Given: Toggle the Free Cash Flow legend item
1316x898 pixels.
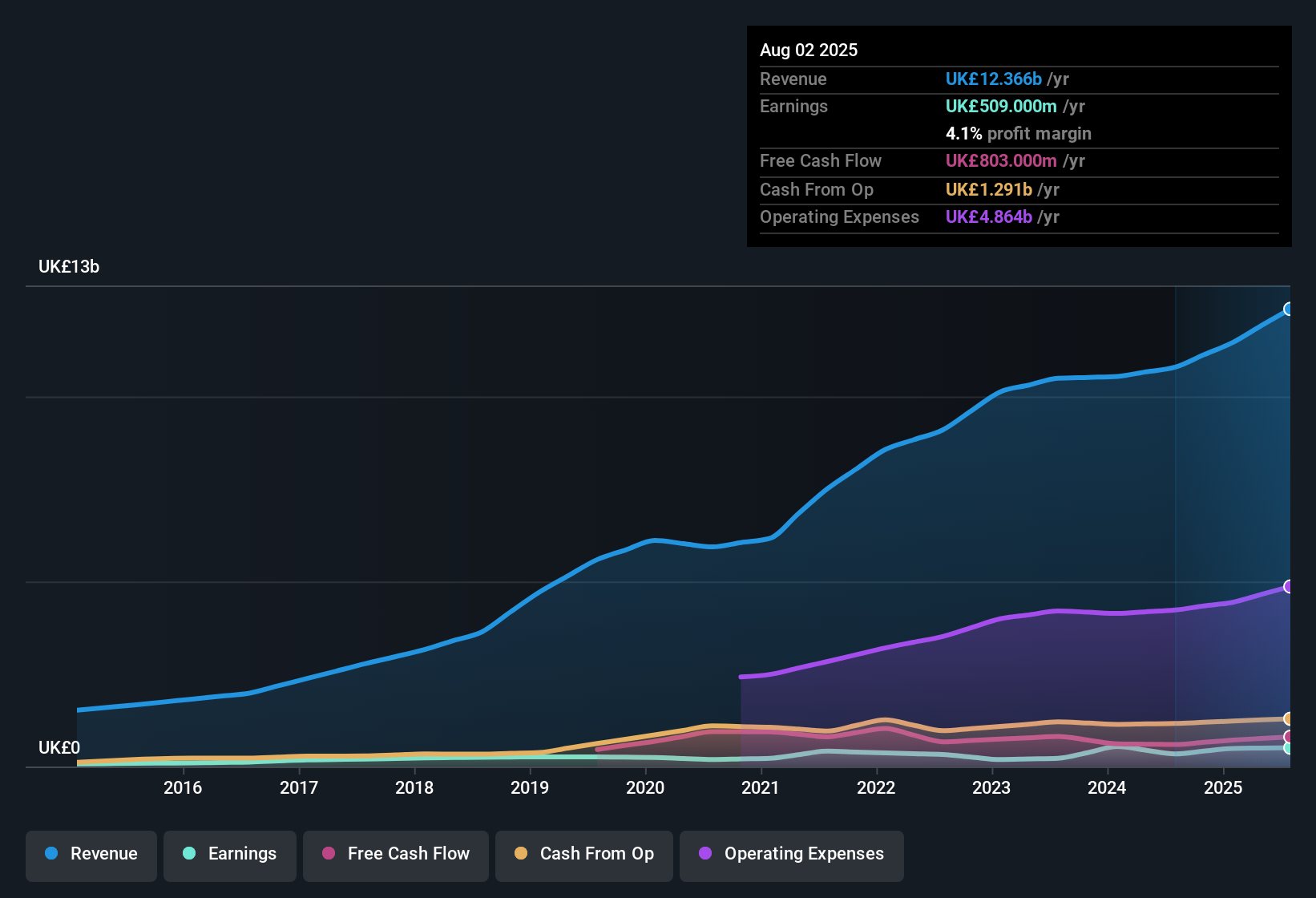Looking at the screenshot, I should point(396,855).
